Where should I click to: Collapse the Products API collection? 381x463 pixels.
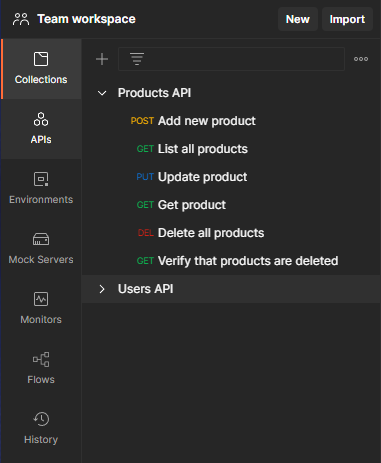point(102,93)
